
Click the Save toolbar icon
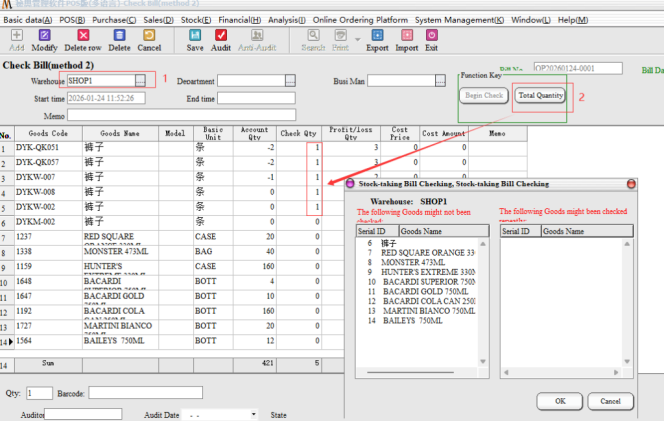pos(194,40)
